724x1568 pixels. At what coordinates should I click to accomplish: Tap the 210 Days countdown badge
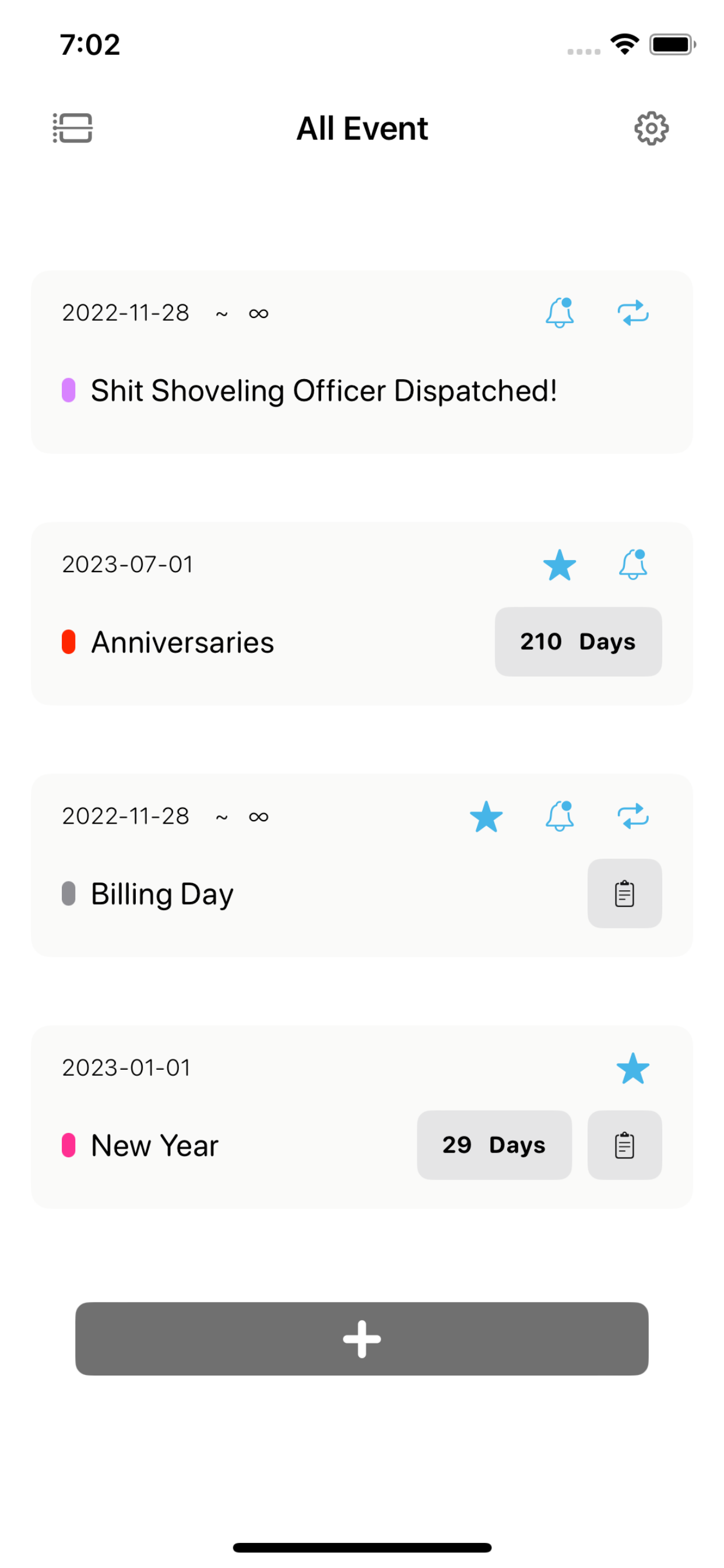[578, 642]
